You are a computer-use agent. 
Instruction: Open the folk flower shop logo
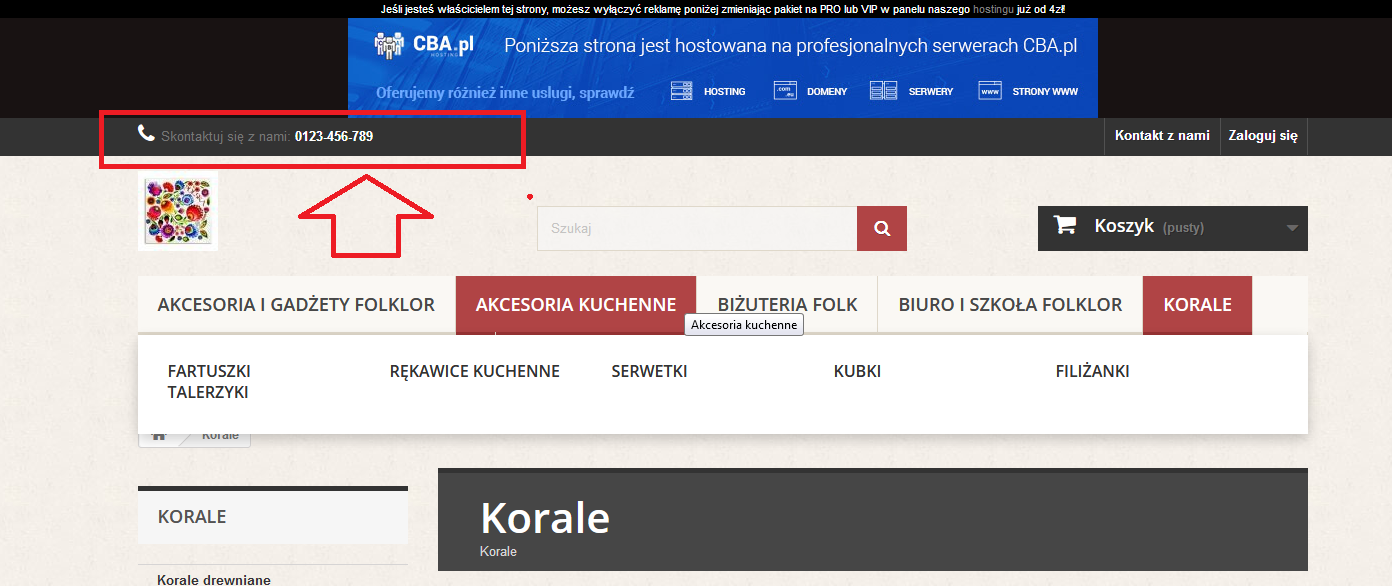(x=178, y=211)
